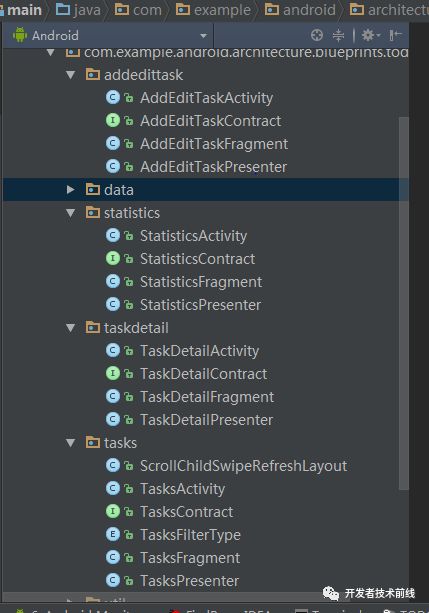Viewport: 429px width, 613px height.
Task: Click the collapse all icon in toolbar
Action: [338, 35]
